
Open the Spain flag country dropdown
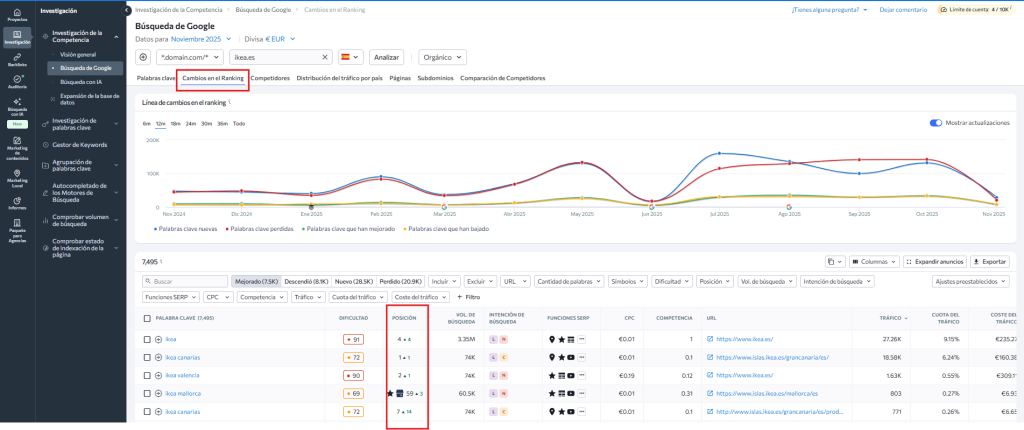[350, 57]
